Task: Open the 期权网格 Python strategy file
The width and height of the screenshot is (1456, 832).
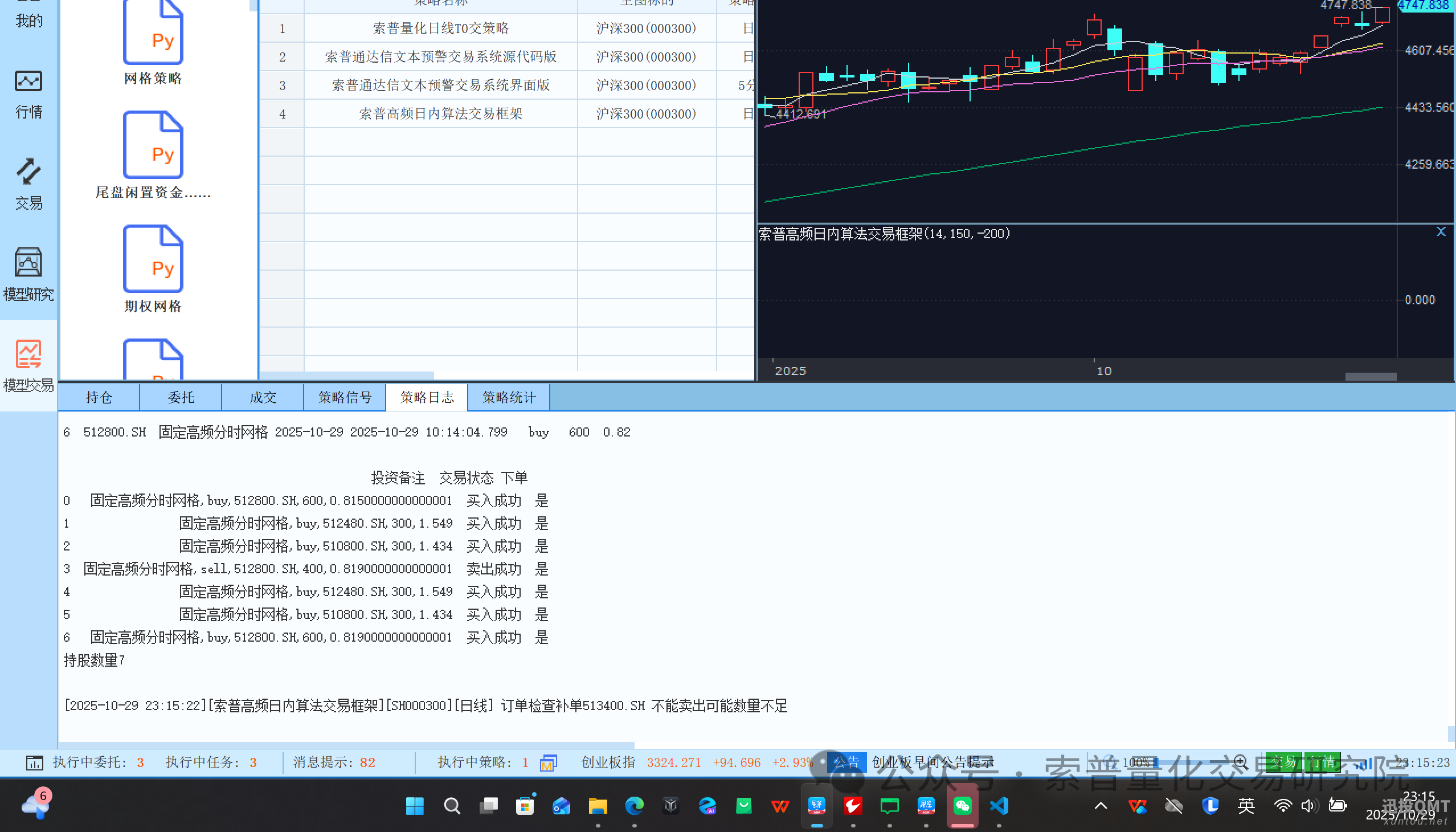Action: point(153,259)
